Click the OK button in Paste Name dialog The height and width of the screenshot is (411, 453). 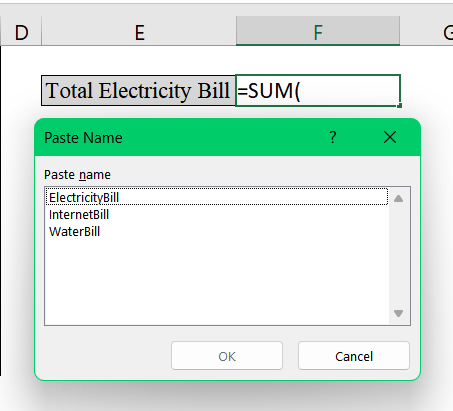227,356
